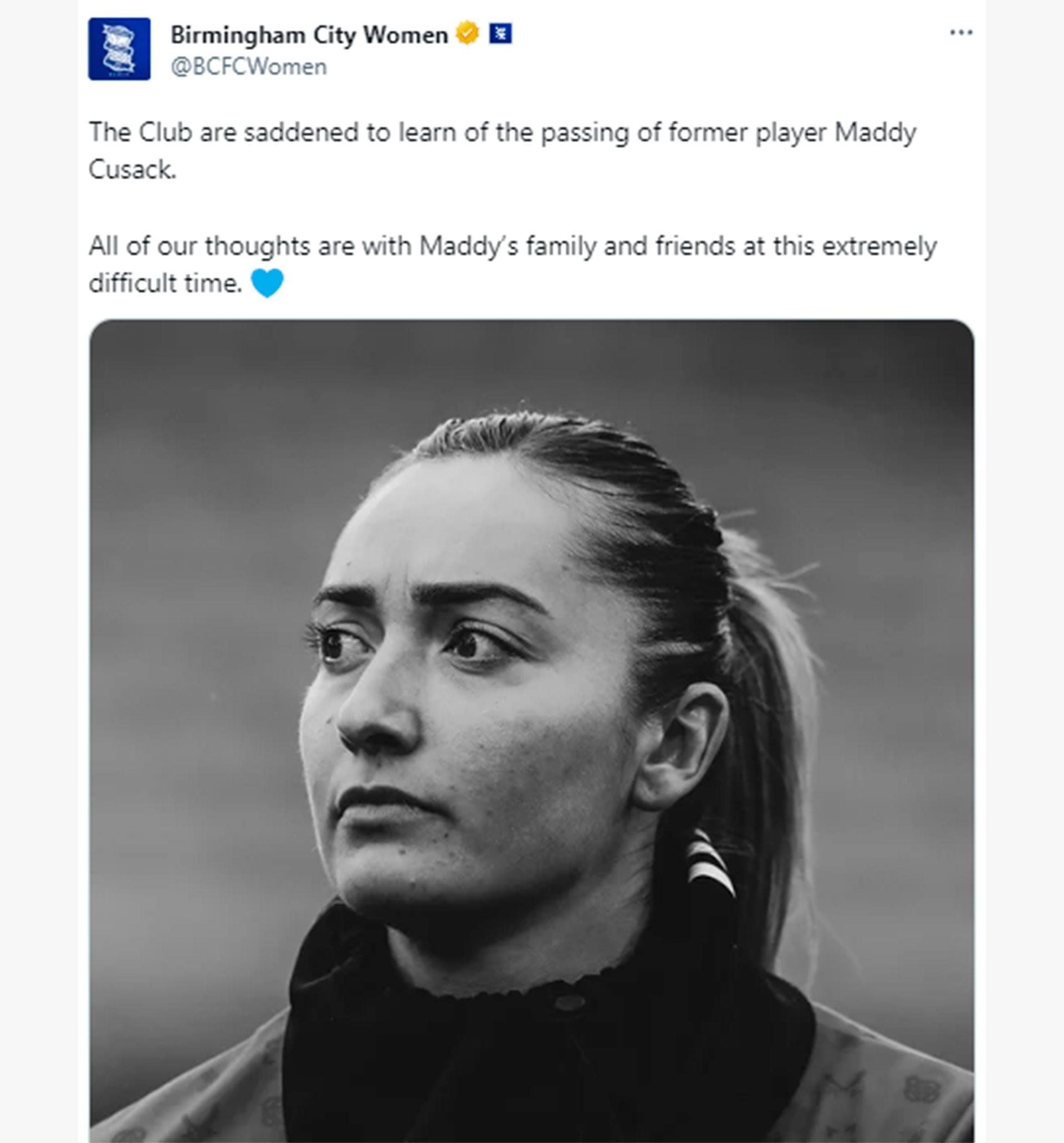The image size is (1064, 1143).
Task: Open the @BCFCWomen handle link
Action: [x=248, y=67]
